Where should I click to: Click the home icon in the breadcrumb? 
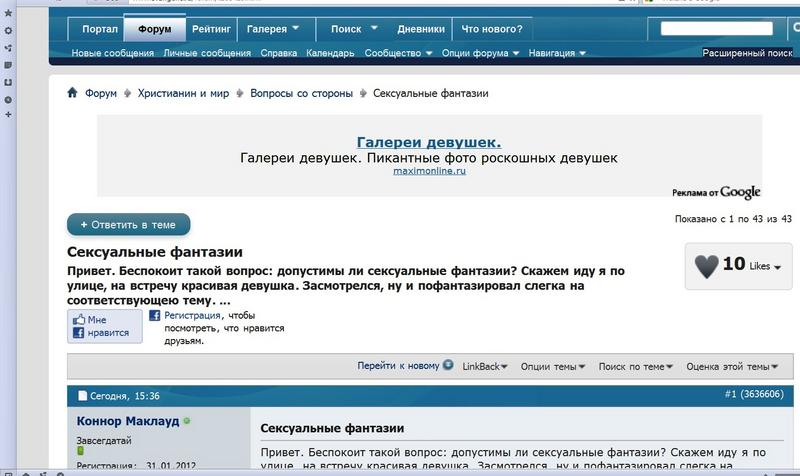[x=73, y=94]
